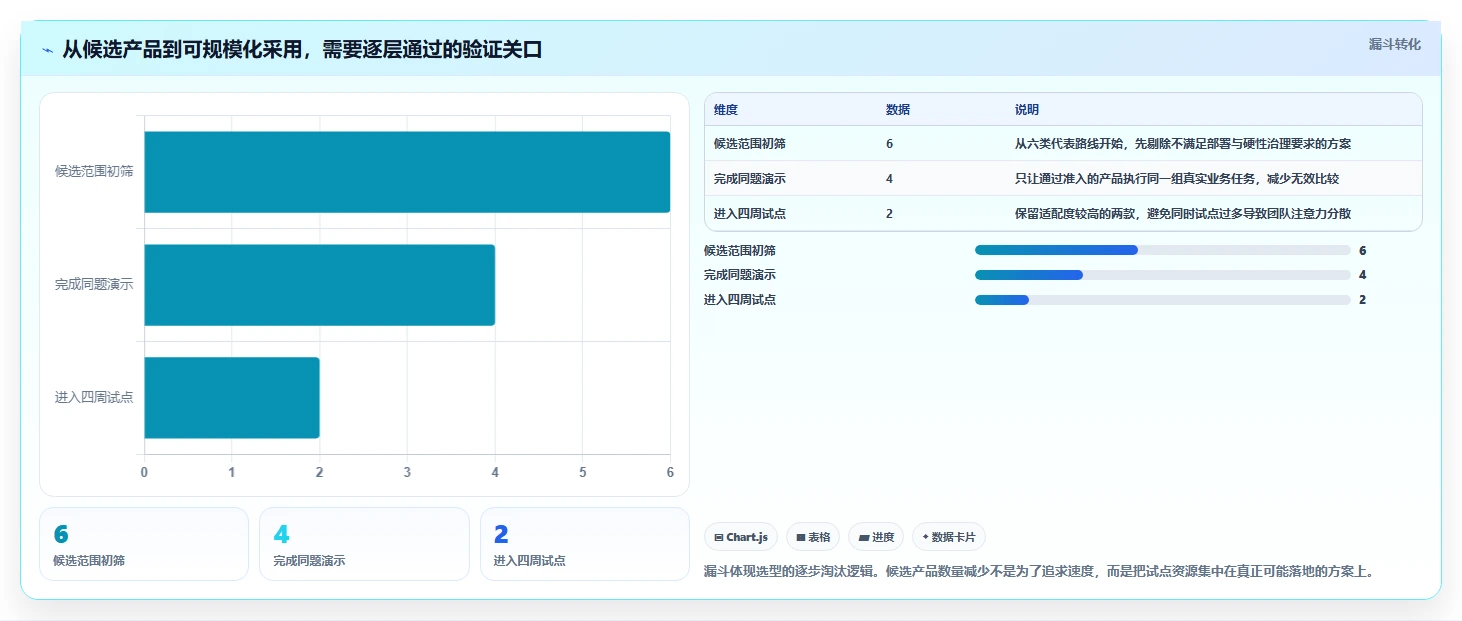Screen dimensions: 1462x621
Task: Select the 表格 chip
Action: click(813, 537)
